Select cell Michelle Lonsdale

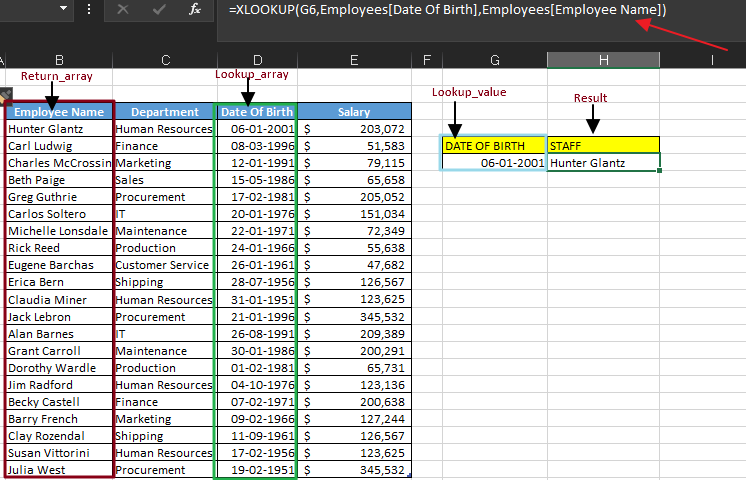point(59,231)
